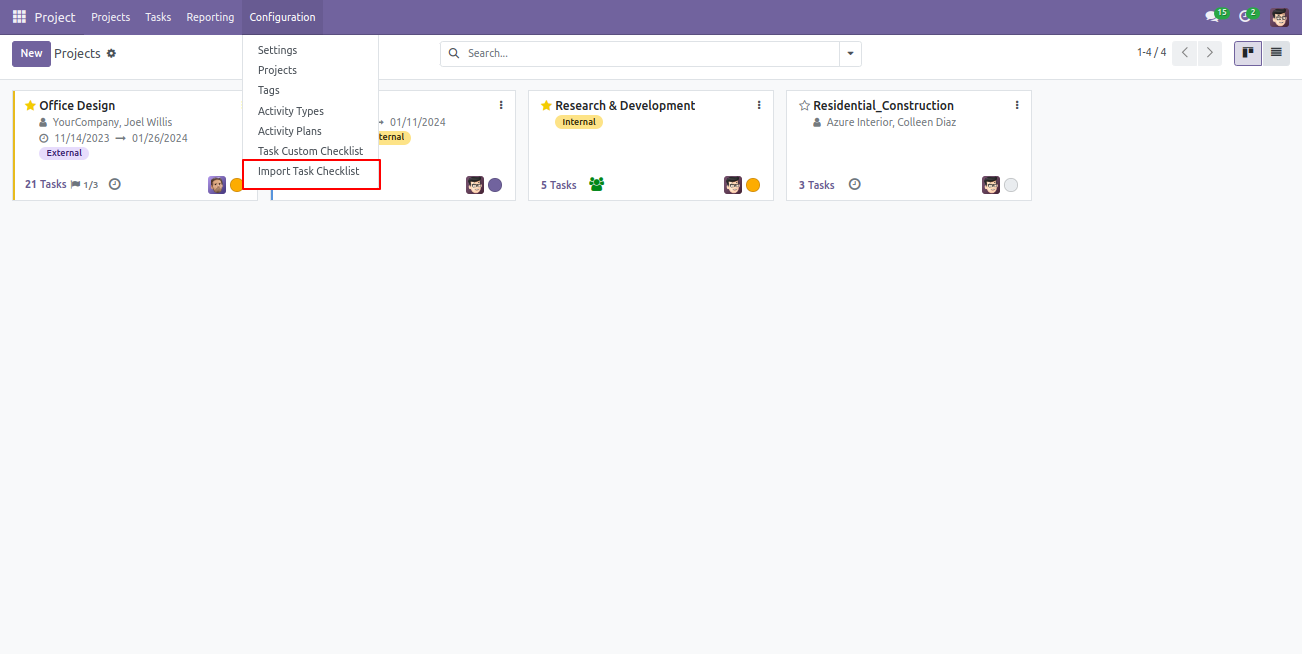Open the second project card's options menu
This screenshot has width=1302, height=654.
501,105
